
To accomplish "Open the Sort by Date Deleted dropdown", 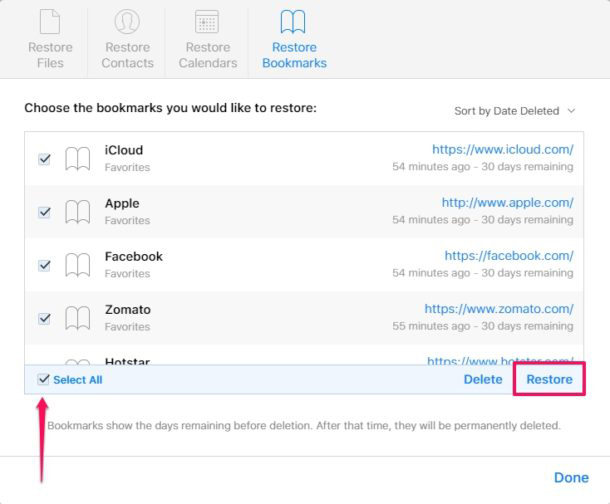I will tap(514, 111).
